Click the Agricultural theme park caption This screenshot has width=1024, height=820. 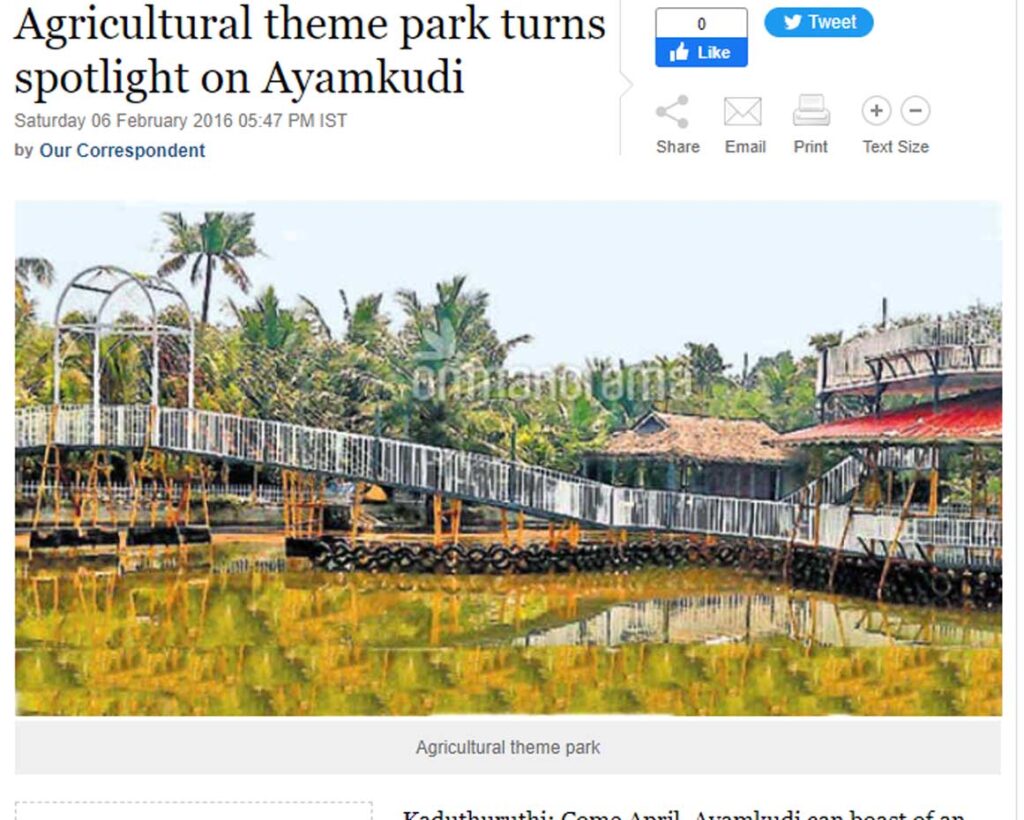(508, 748)
